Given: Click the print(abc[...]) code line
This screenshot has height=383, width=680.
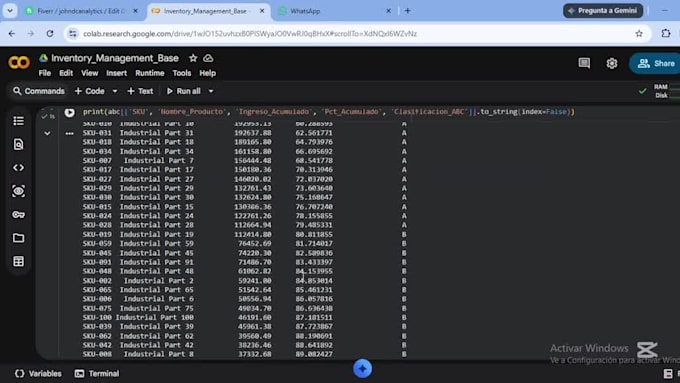Looking at the screenshot, I should [x=329, y=112].
